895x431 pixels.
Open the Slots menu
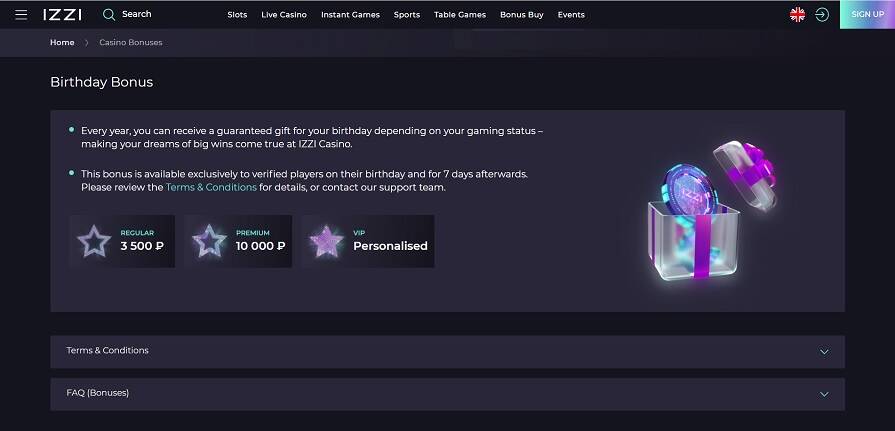pos(237,15)
